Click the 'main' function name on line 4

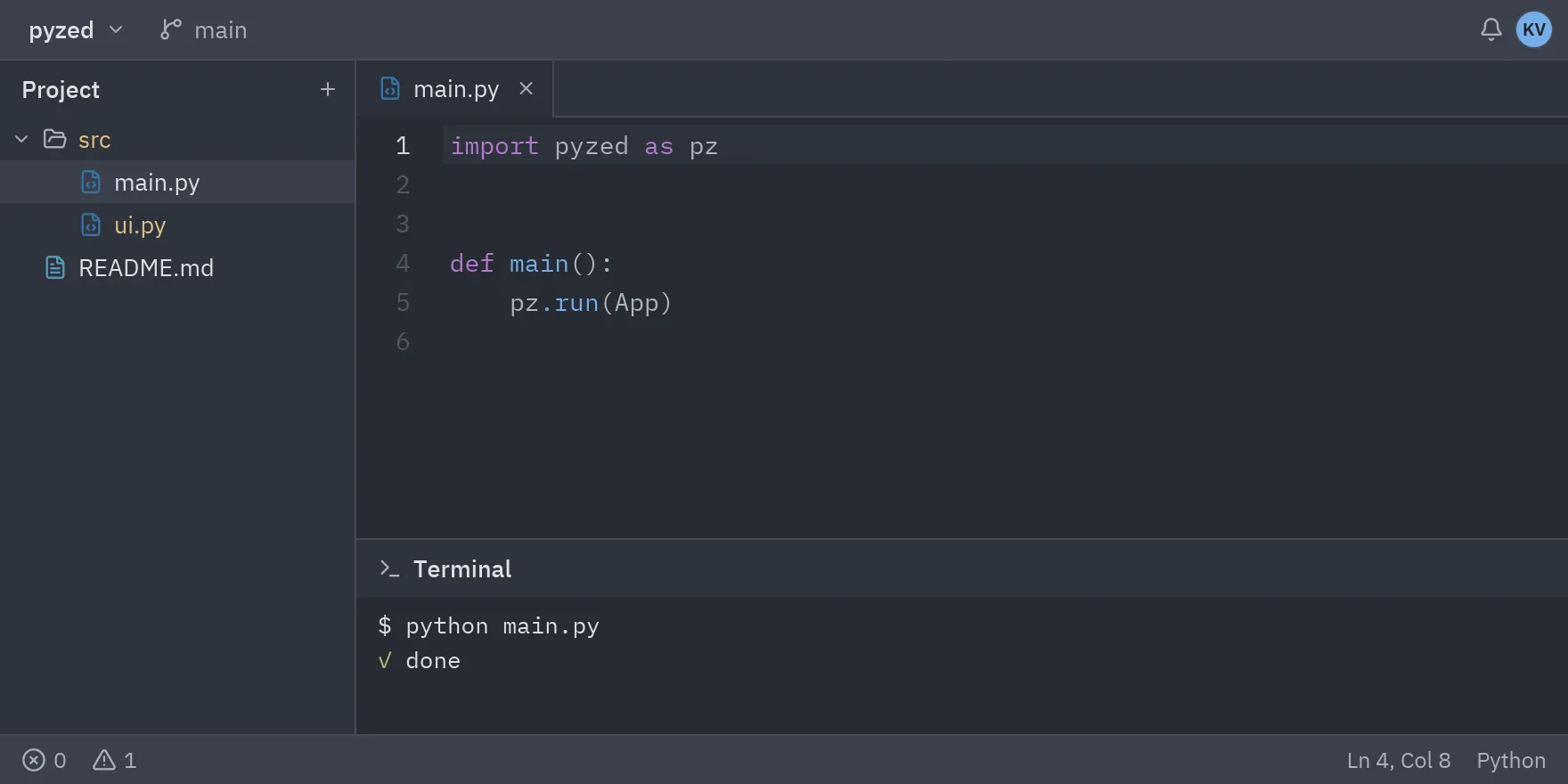coord(539,264)
